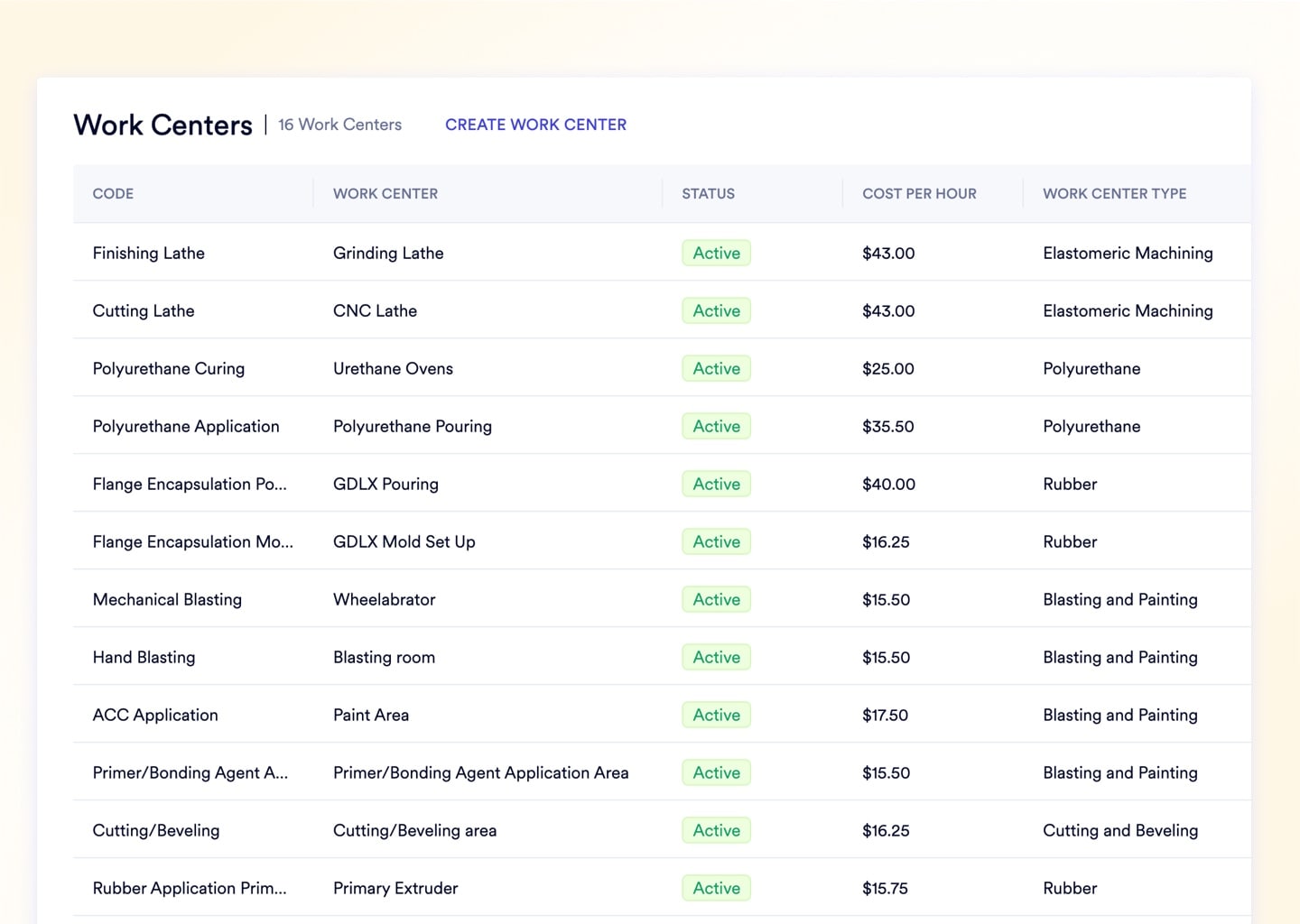Click the $35.50 cost for Polyurethane Pouring

coord(888,426)
